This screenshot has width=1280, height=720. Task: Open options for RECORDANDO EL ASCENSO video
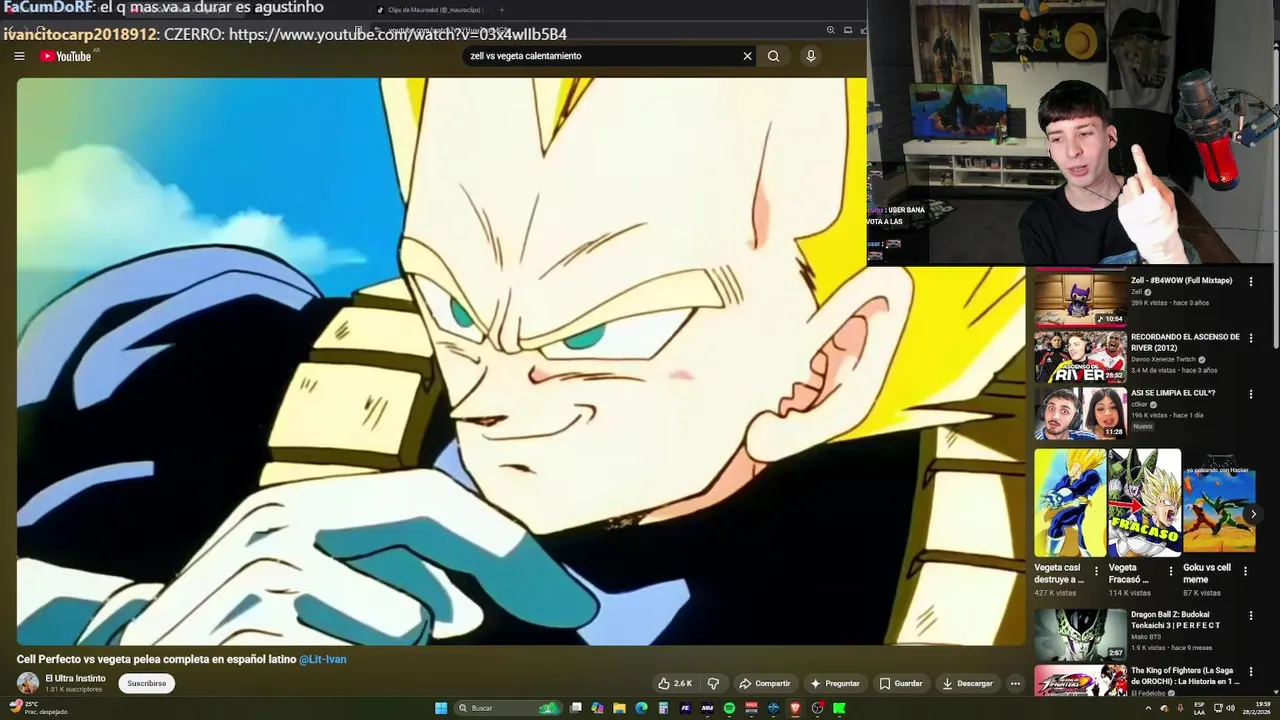[x=1251, y=338]
